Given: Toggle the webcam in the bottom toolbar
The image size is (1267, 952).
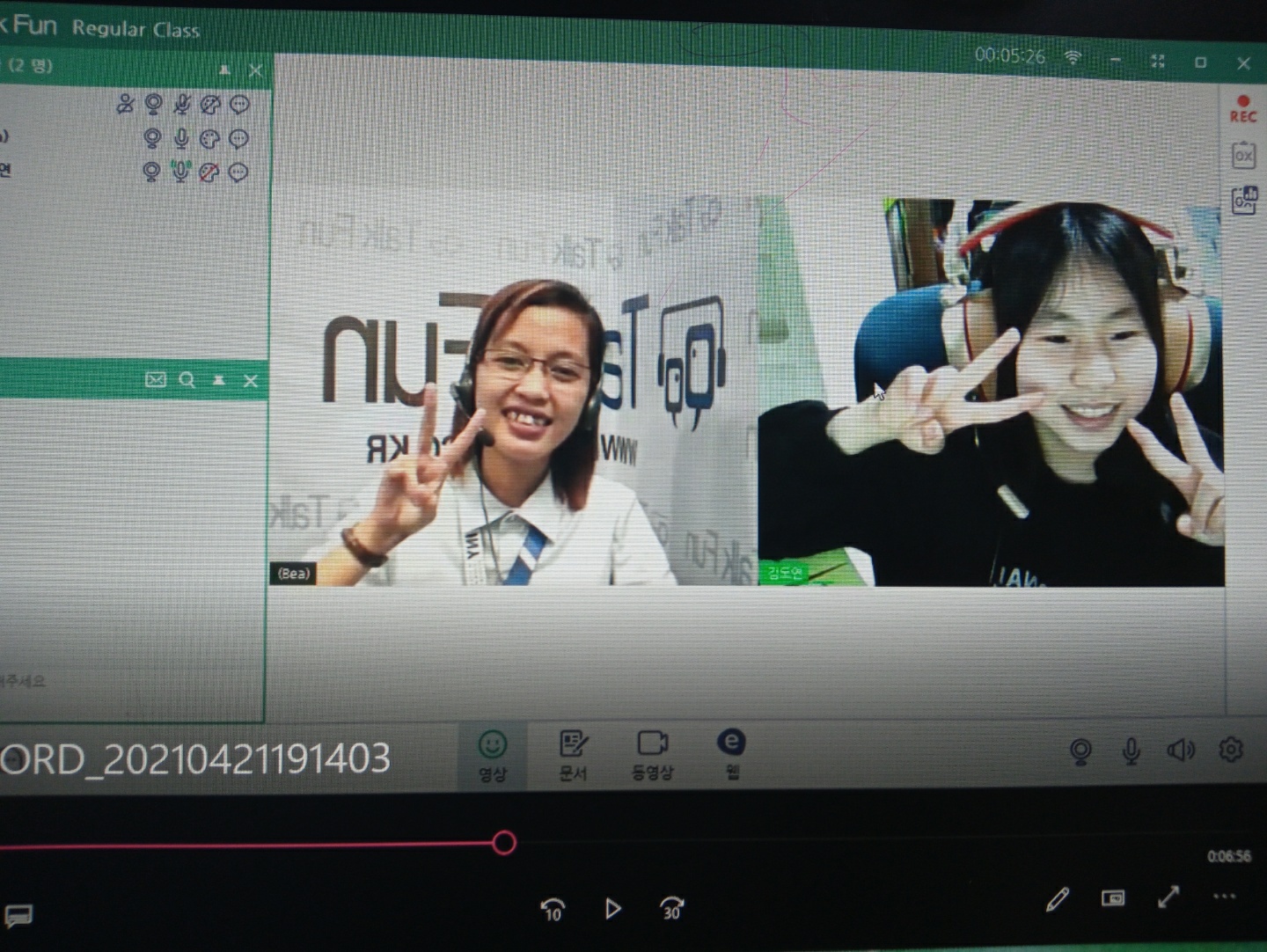Looking at the screenshot, I should coord(1080,751).
